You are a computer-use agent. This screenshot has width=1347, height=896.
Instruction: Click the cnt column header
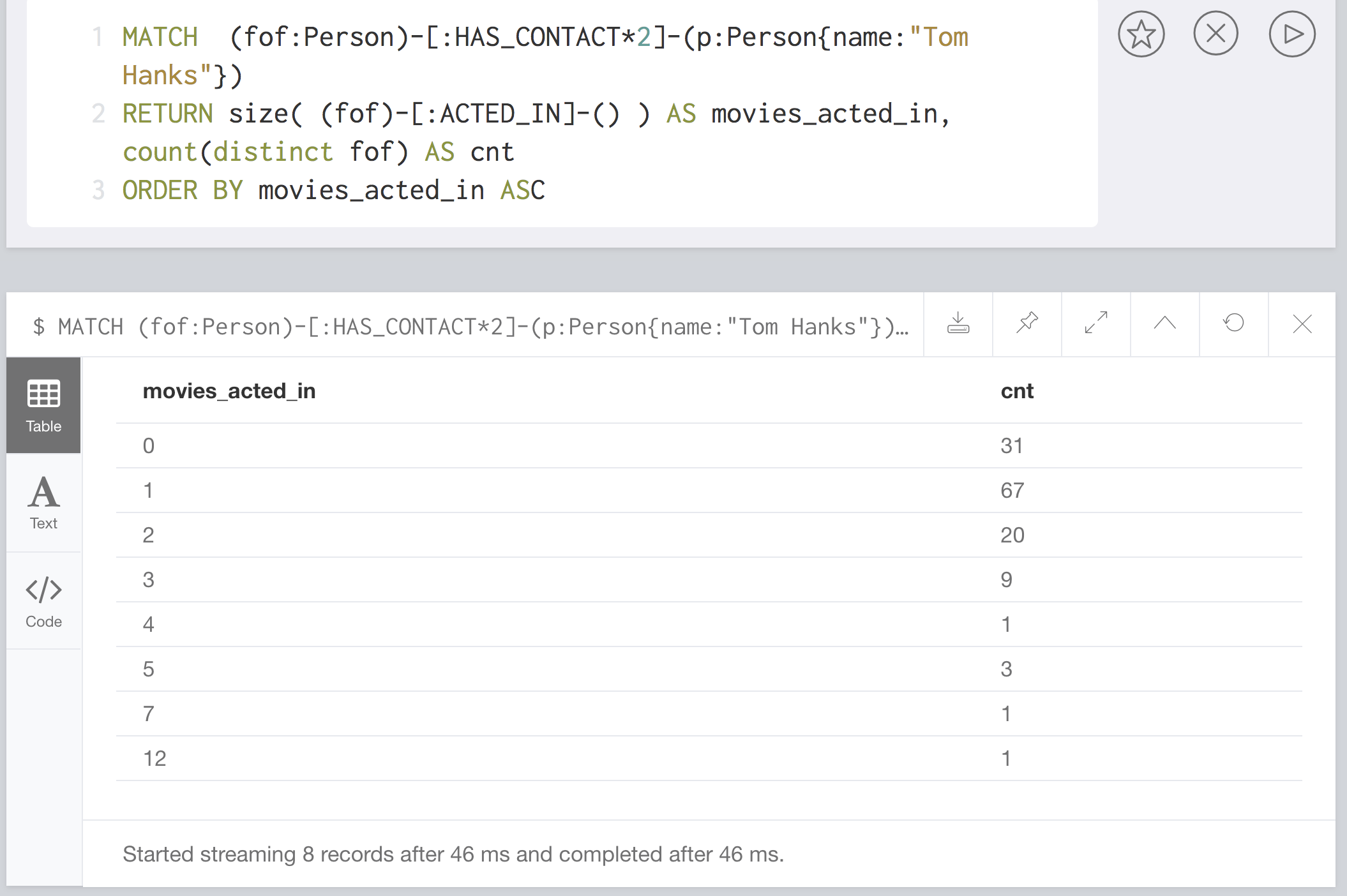coord(1016,391)
